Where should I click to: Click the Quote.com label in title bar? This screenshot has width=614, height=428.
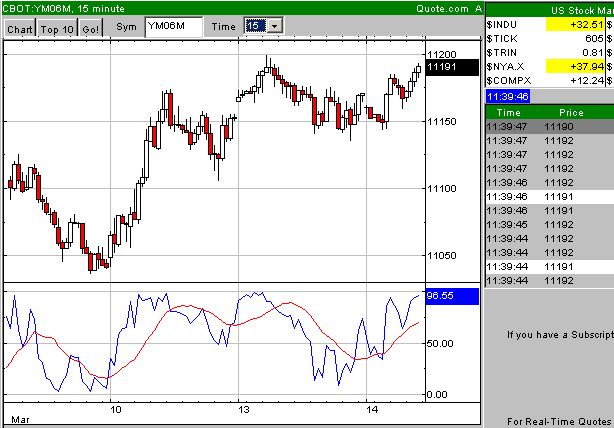pos(442,9)
